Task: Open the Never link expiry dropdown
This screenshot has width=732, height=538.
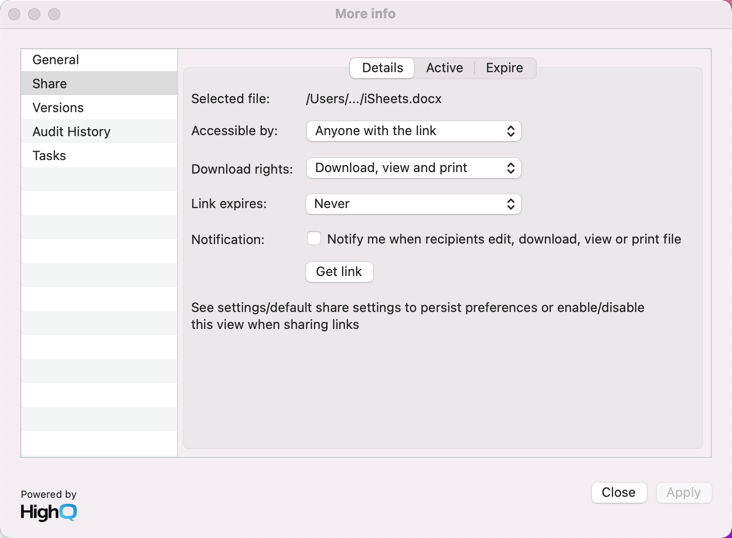Action: (x=414, y=204)
